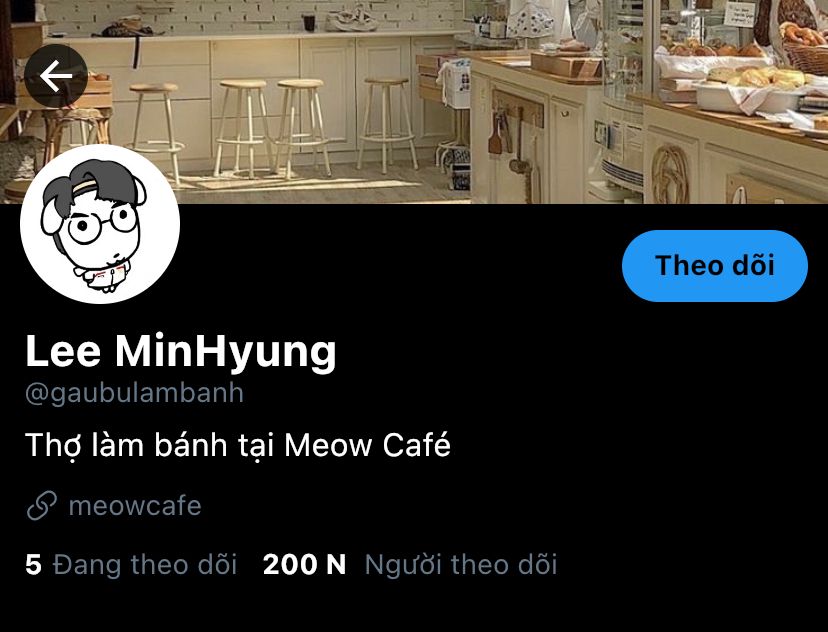Screen dimensions: 828x632
Task: Click the @gaubulambanh username handle
Action: tap(134, 393)
